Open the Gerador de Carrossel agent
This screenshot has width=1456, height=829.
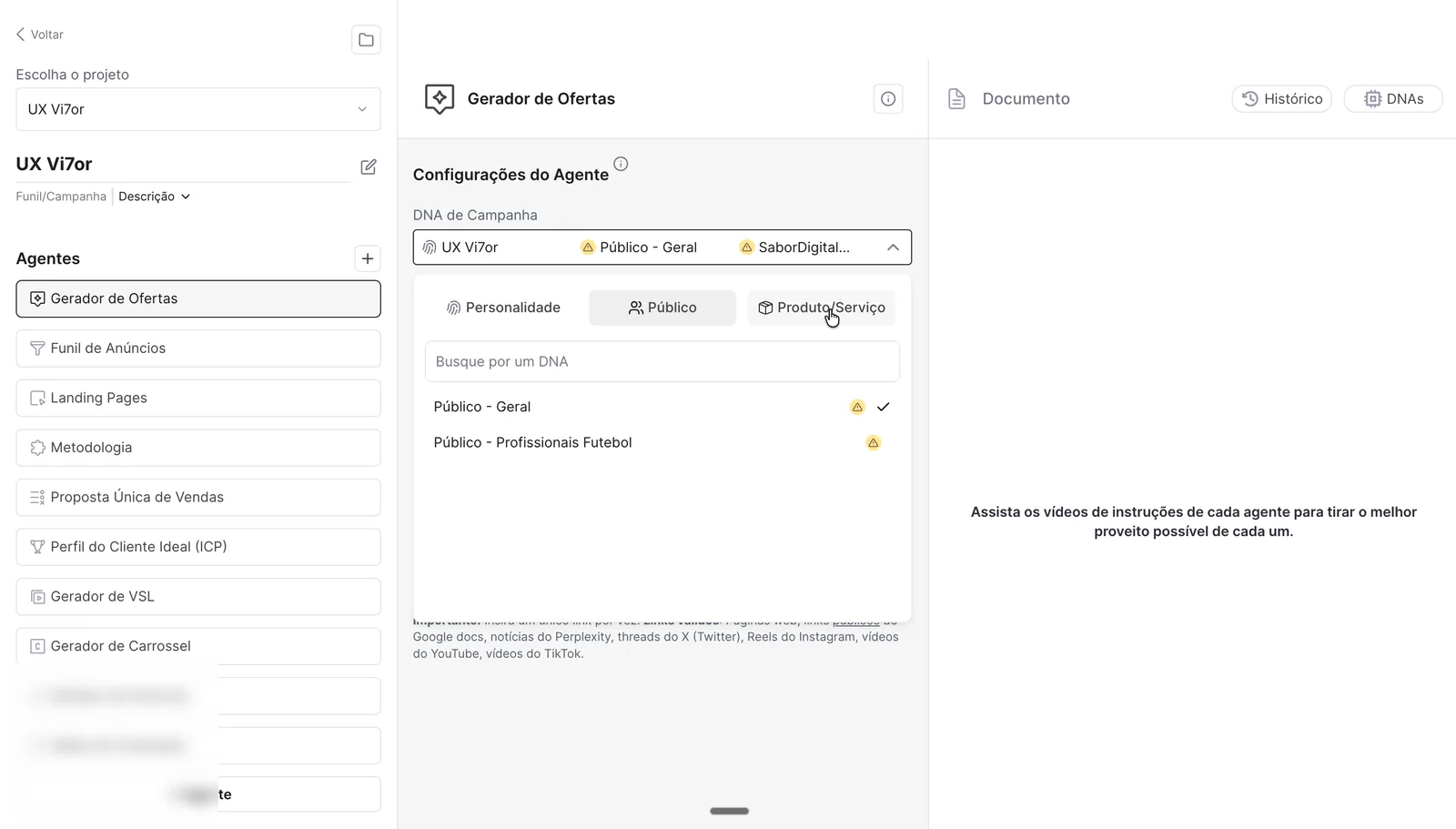click(198, 646)
